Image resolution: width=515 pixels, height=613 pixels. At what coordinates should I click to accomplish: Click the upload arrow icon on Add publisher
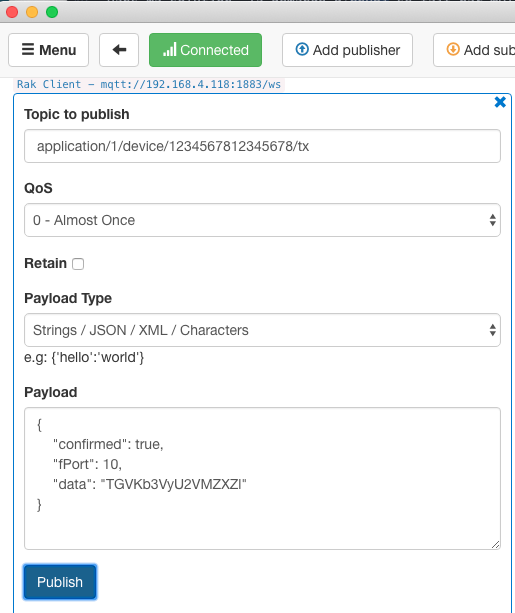coord(302,49)
